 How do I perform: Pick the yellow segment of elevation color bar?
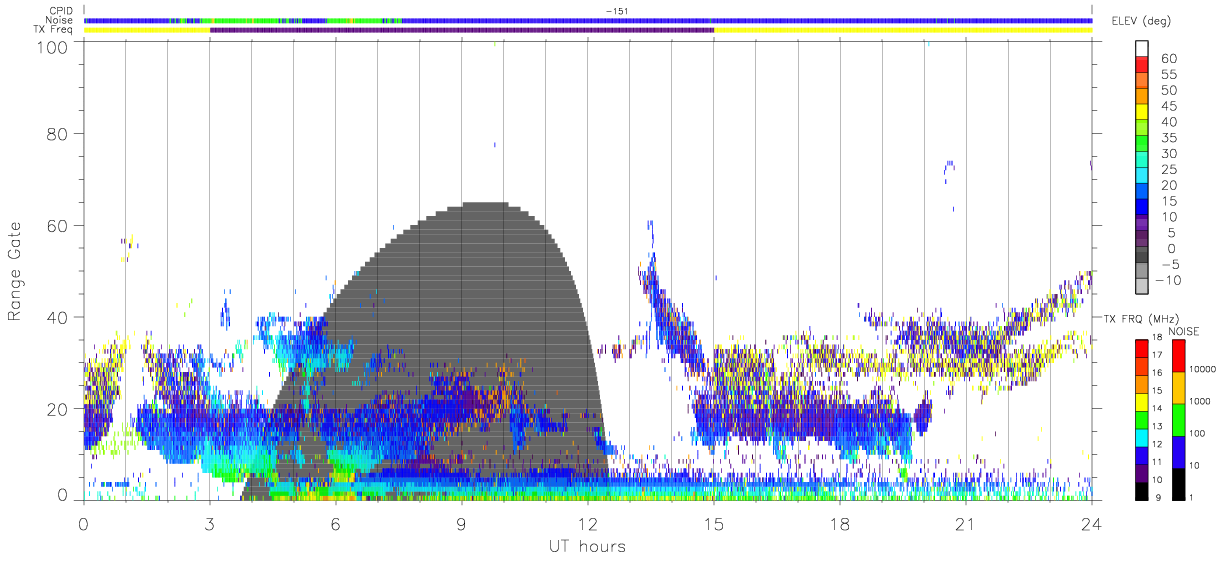click(1142, 112)
